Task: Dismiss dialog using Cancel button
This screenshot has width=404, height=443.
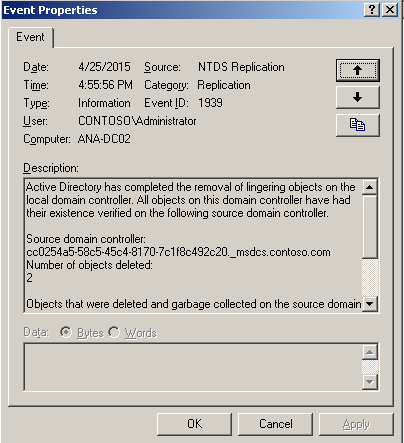Action: (x=276, y=424)
